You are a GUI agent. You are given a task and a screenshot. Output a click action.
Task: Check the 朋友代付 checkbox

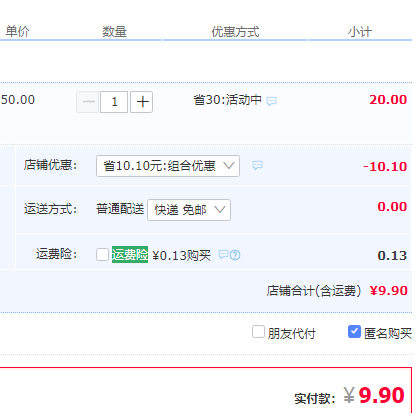[x=258, y=332]
